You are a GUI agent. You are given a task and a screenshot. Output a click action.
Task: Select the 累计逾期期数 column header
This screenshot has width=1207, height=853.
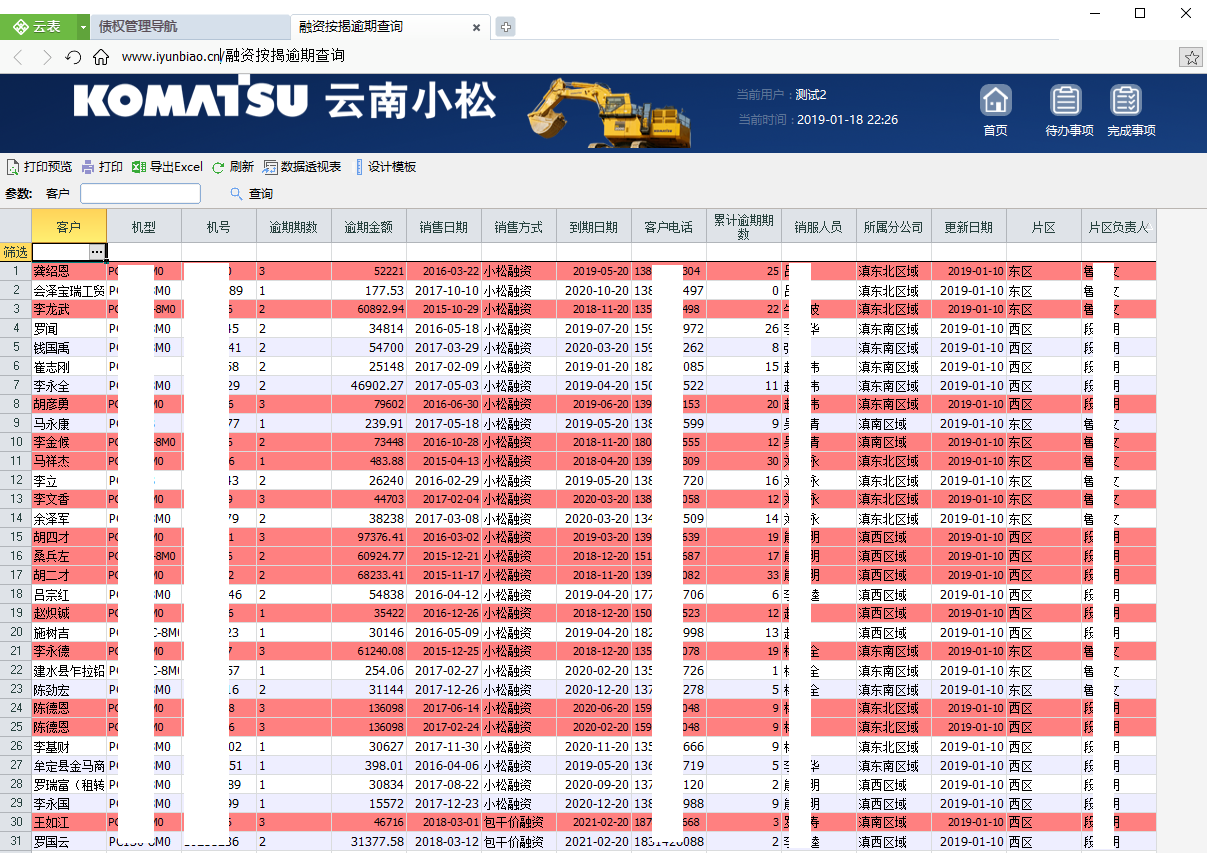point(744,227)
